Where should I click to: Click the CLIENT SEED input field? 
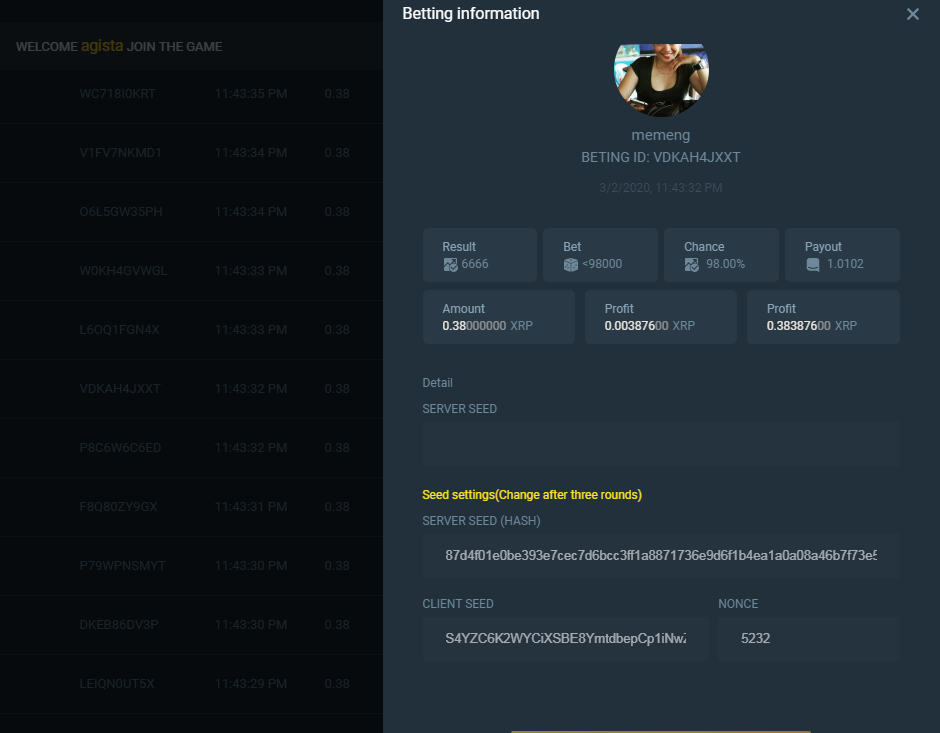coord(565,638)
